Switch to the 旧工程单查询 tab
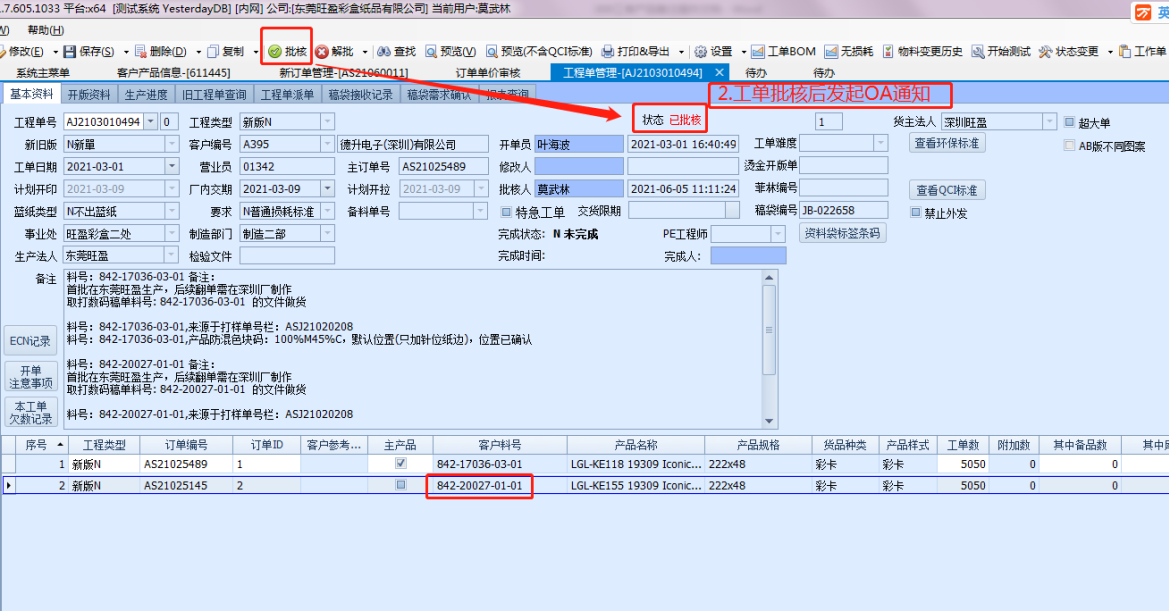 point(214,95)
